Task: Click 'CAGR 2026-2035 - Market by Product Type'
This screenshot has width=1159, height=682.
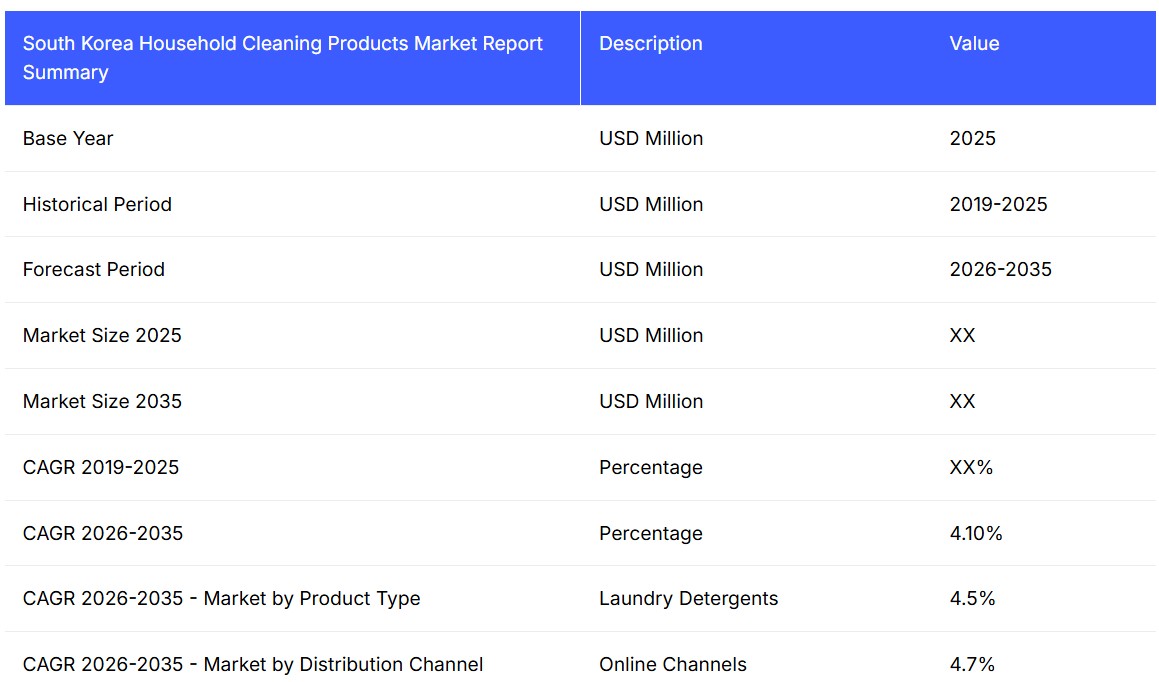Action: coord(221,599)
